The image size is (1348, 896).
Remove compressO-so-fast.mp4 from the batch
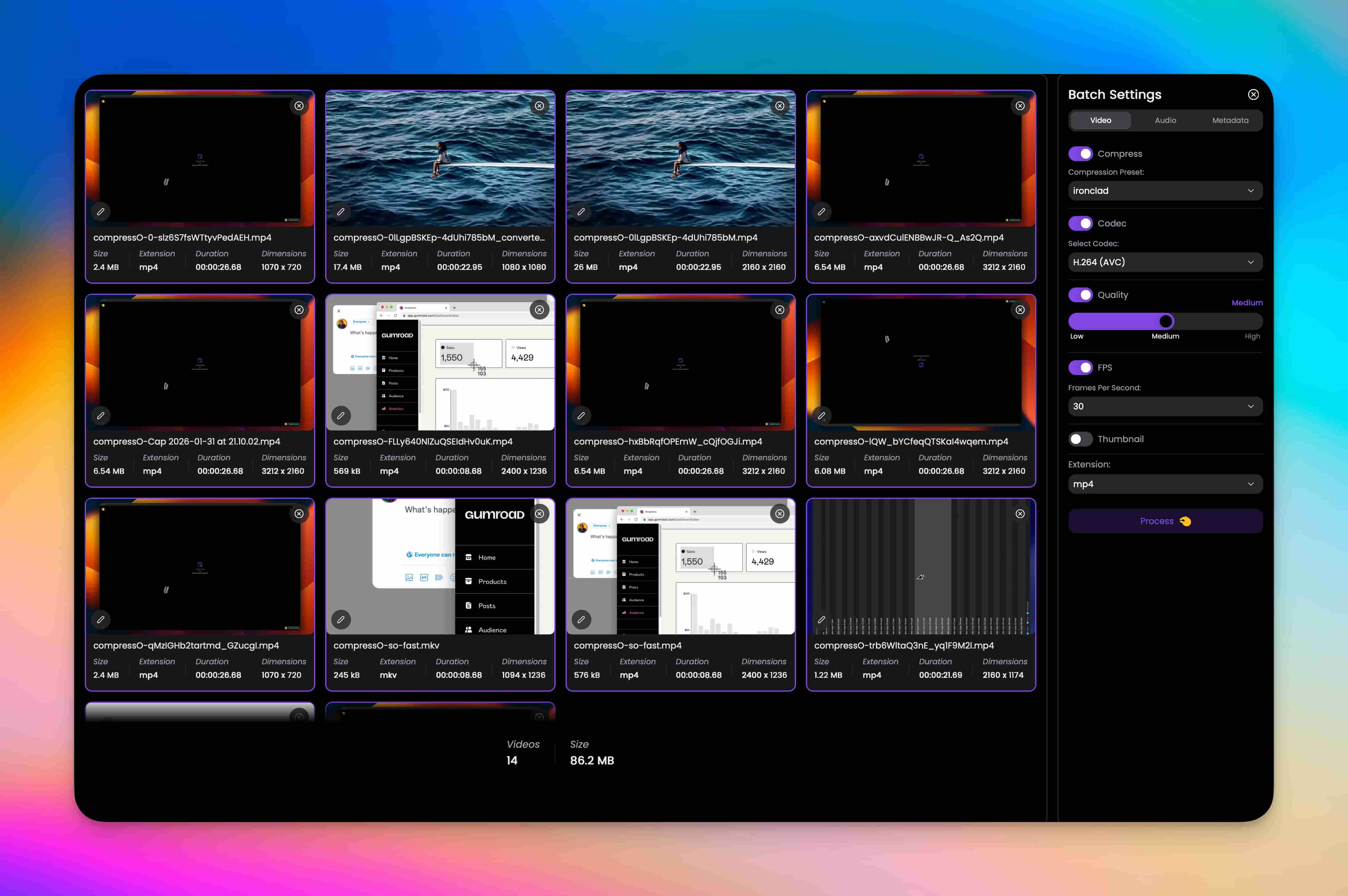779,514
